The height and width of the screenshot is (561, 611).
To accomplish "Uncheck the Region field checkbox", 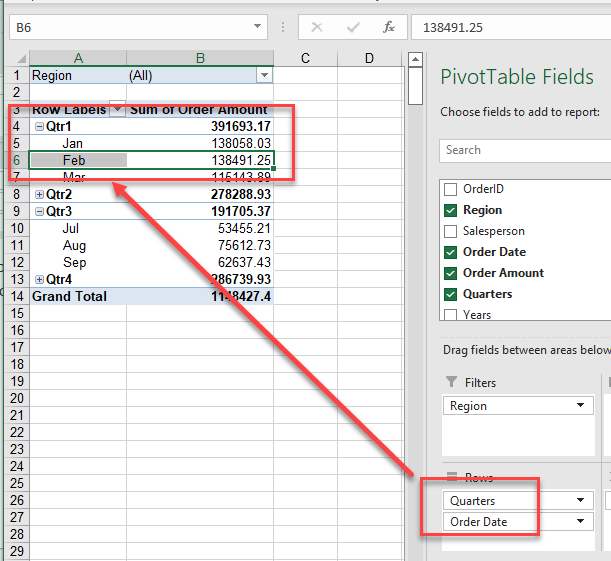I will point(450,210).
